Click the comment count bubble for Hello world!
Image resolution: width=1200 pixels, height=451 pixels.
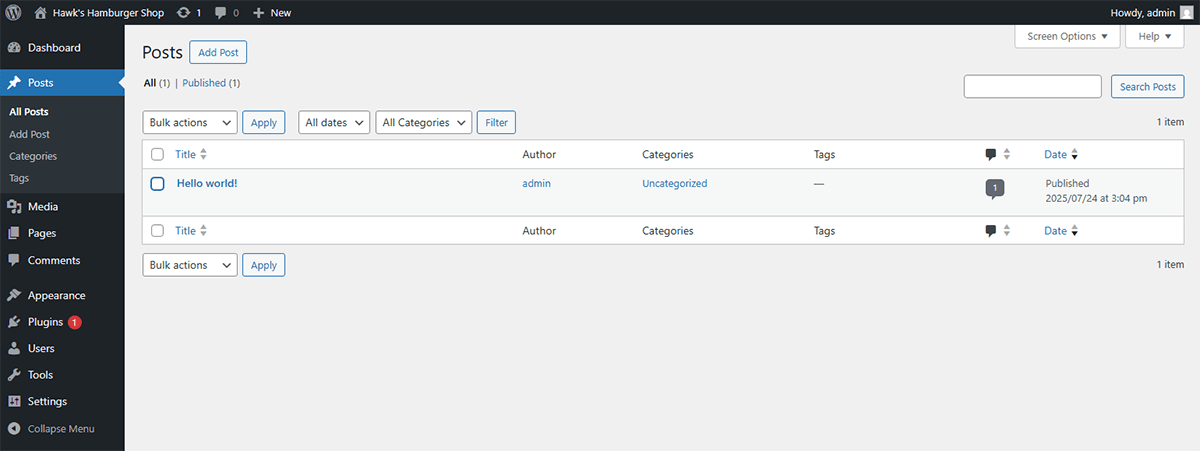click(x=995, y=187)
